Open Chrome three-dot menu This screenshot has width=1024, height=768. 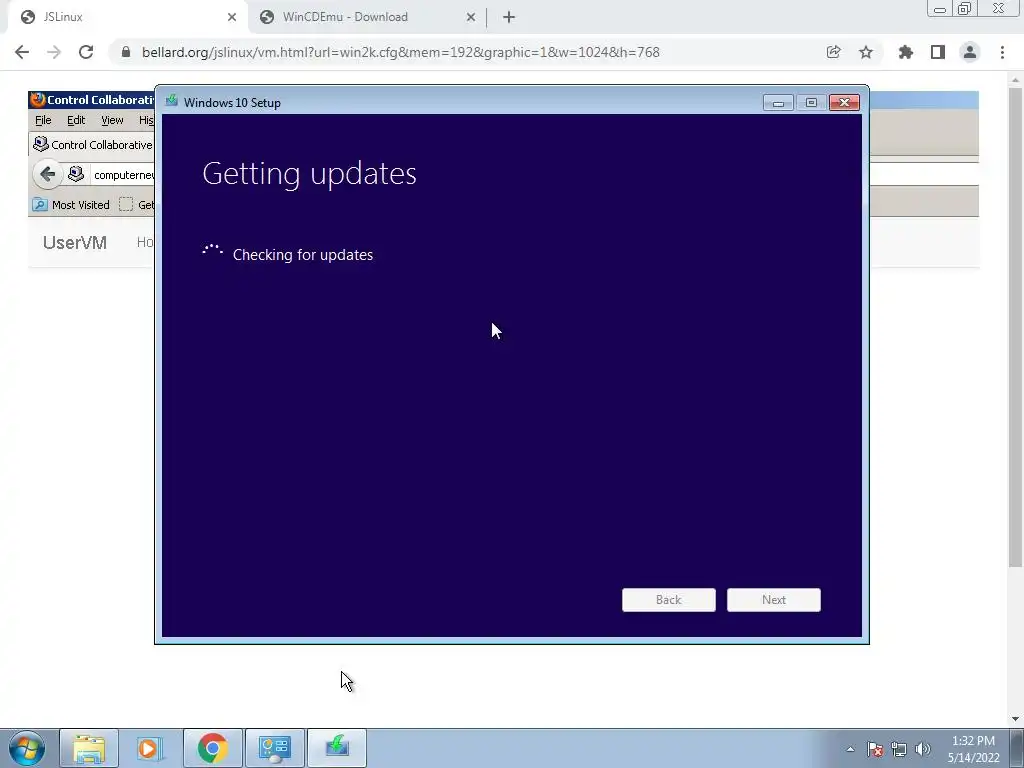coord(1002,52)
